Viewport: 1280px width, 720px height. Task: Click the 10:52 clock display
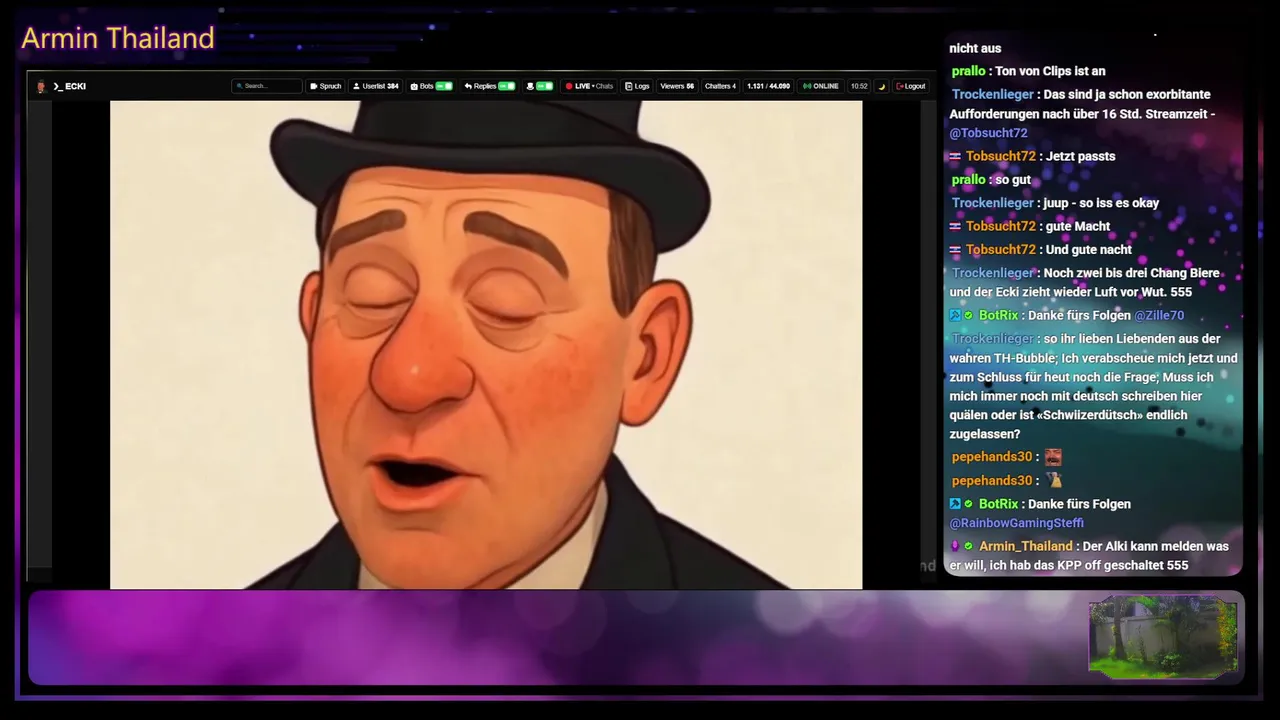tap(859, 86)
